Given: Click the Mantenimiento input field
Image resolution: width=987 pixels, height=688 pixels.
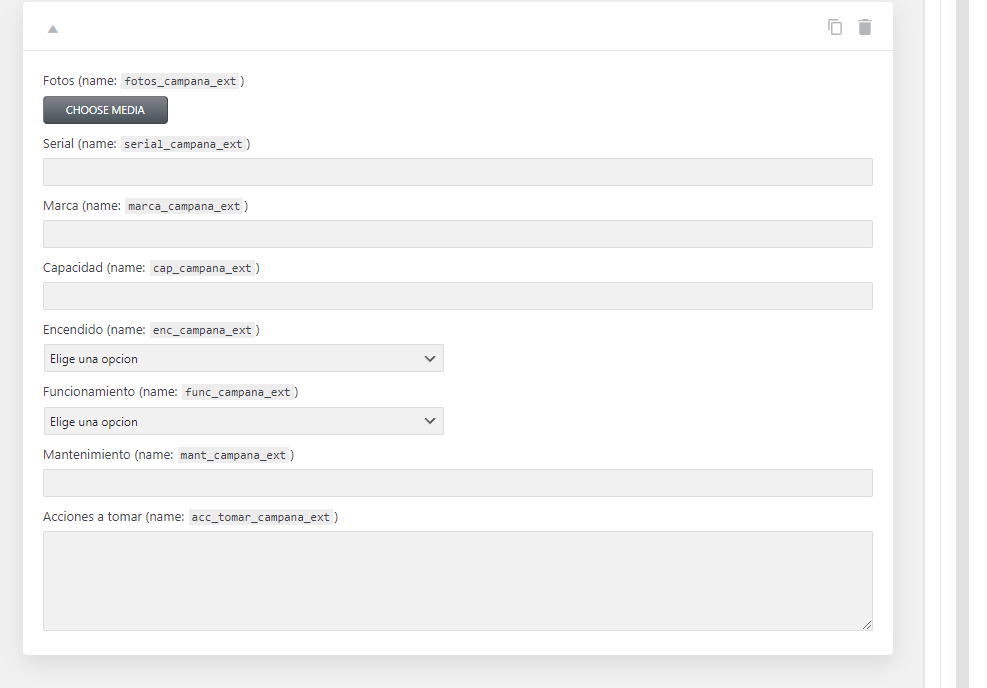Looking at the screenshot, I should coord(457,482).
